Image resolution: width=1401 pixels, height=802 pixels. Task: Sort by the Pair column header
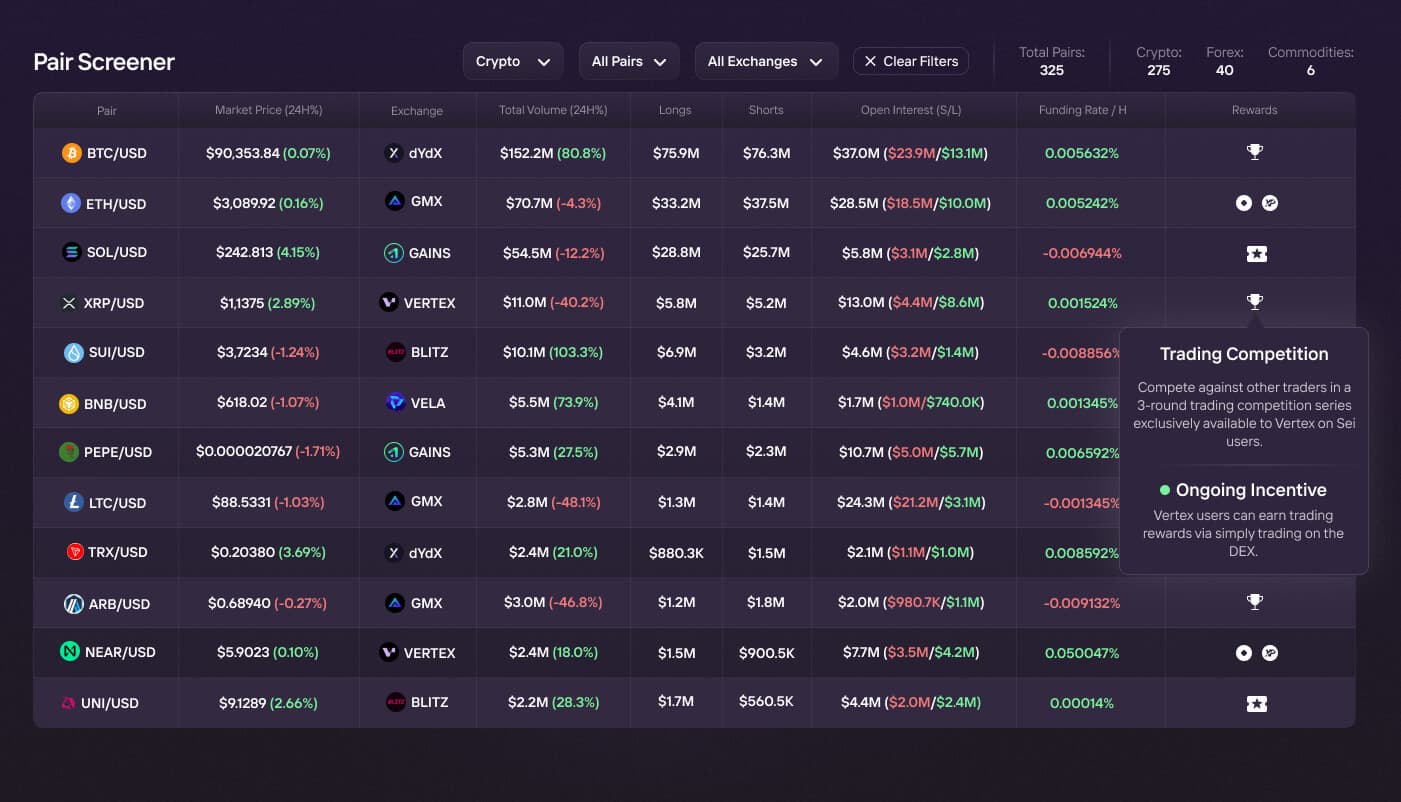[107, 111]
